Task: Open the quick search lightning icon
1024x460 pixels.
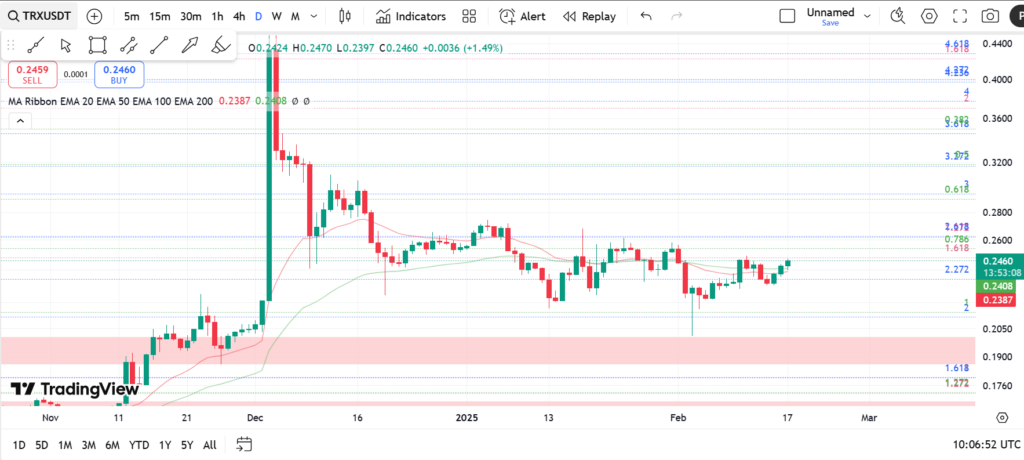Action: (897, 16)
